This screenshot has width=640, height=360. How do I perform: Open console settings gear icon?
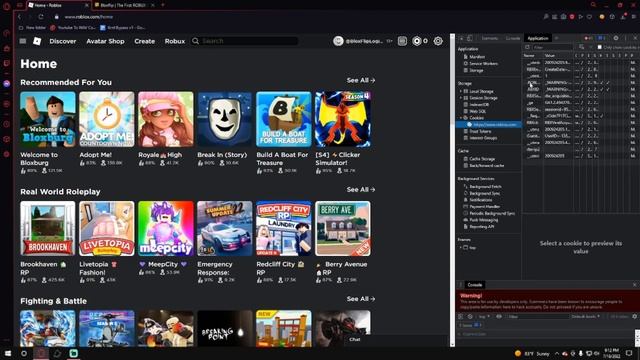634,316
